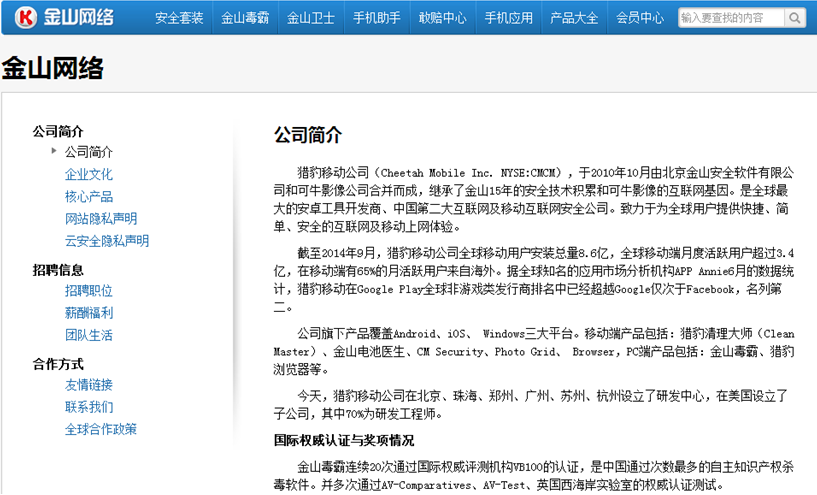Go to the 会员中心 nav item
The height and width of the screenshot is (495, 817).
coord(640,18)
